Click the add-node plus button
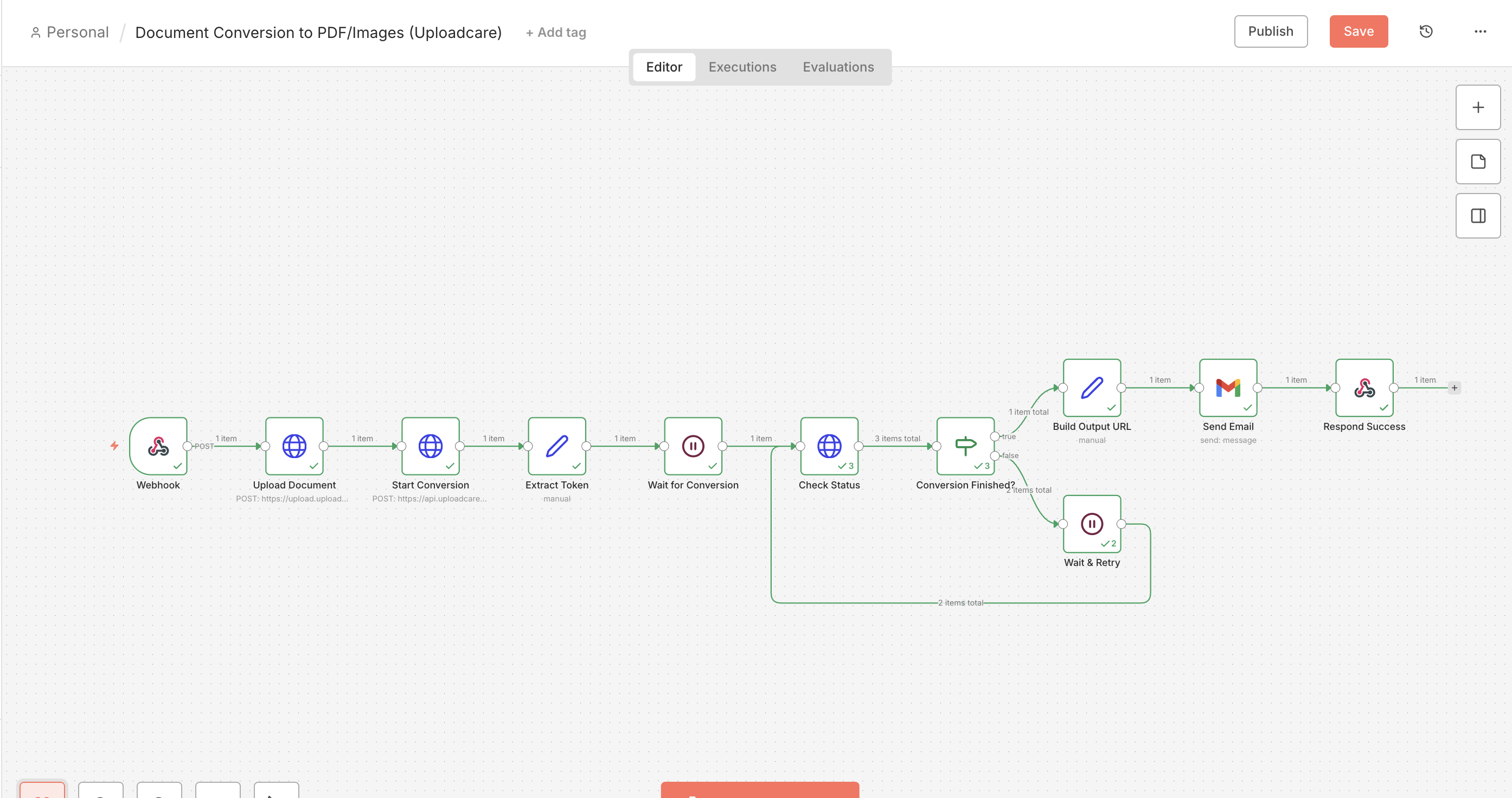 (x=1478, y=107)
